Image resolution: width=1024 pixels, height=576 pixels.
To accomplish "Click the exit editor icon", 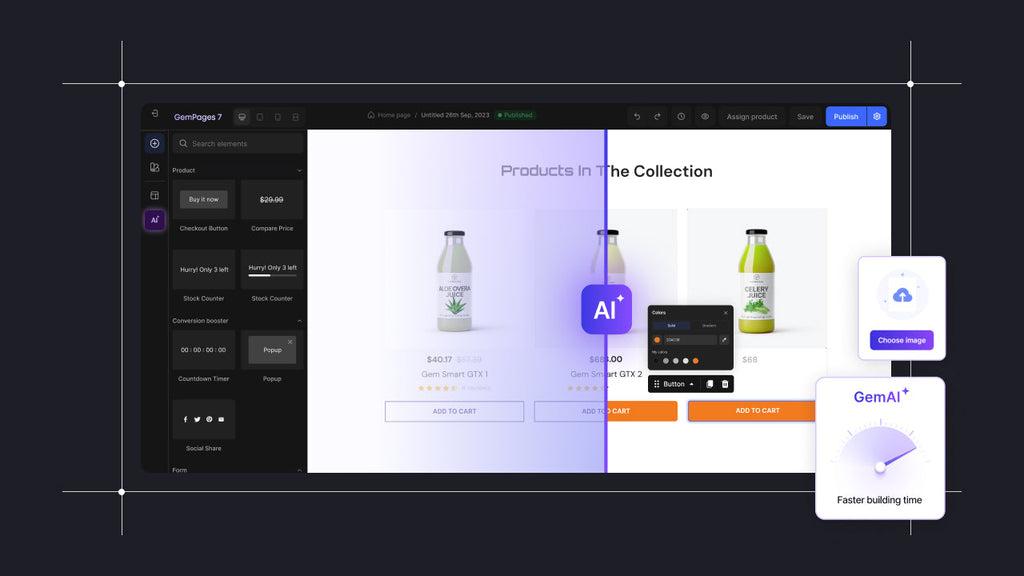I will click(x=154, y=115).
